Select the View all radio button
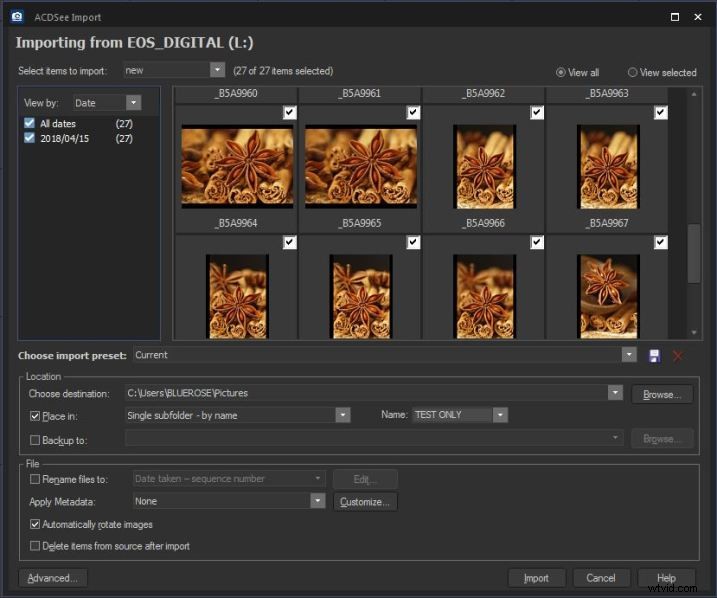 [560, 72]
